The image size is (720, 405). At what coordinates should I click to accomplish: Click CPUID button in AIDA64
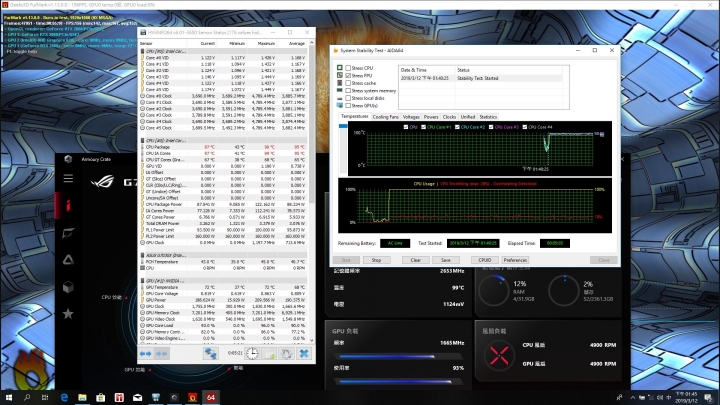point(485,260)
